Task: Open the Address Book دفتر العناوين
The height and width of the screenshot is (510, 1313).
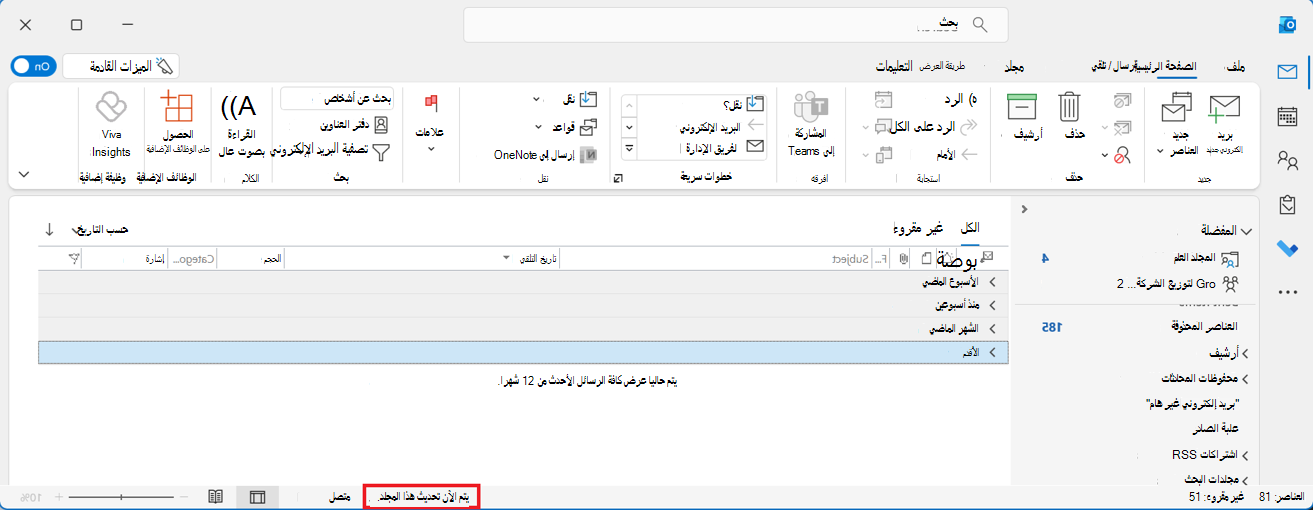Action: (x=355, y=125)
